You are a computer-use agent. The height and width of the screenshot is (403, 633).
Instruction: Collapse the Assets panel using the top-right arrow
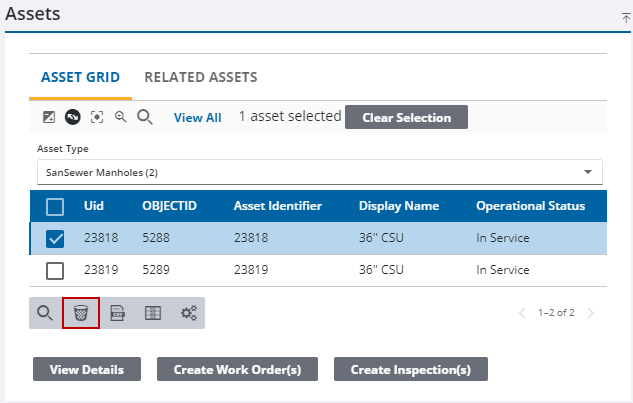click(625, 17)
